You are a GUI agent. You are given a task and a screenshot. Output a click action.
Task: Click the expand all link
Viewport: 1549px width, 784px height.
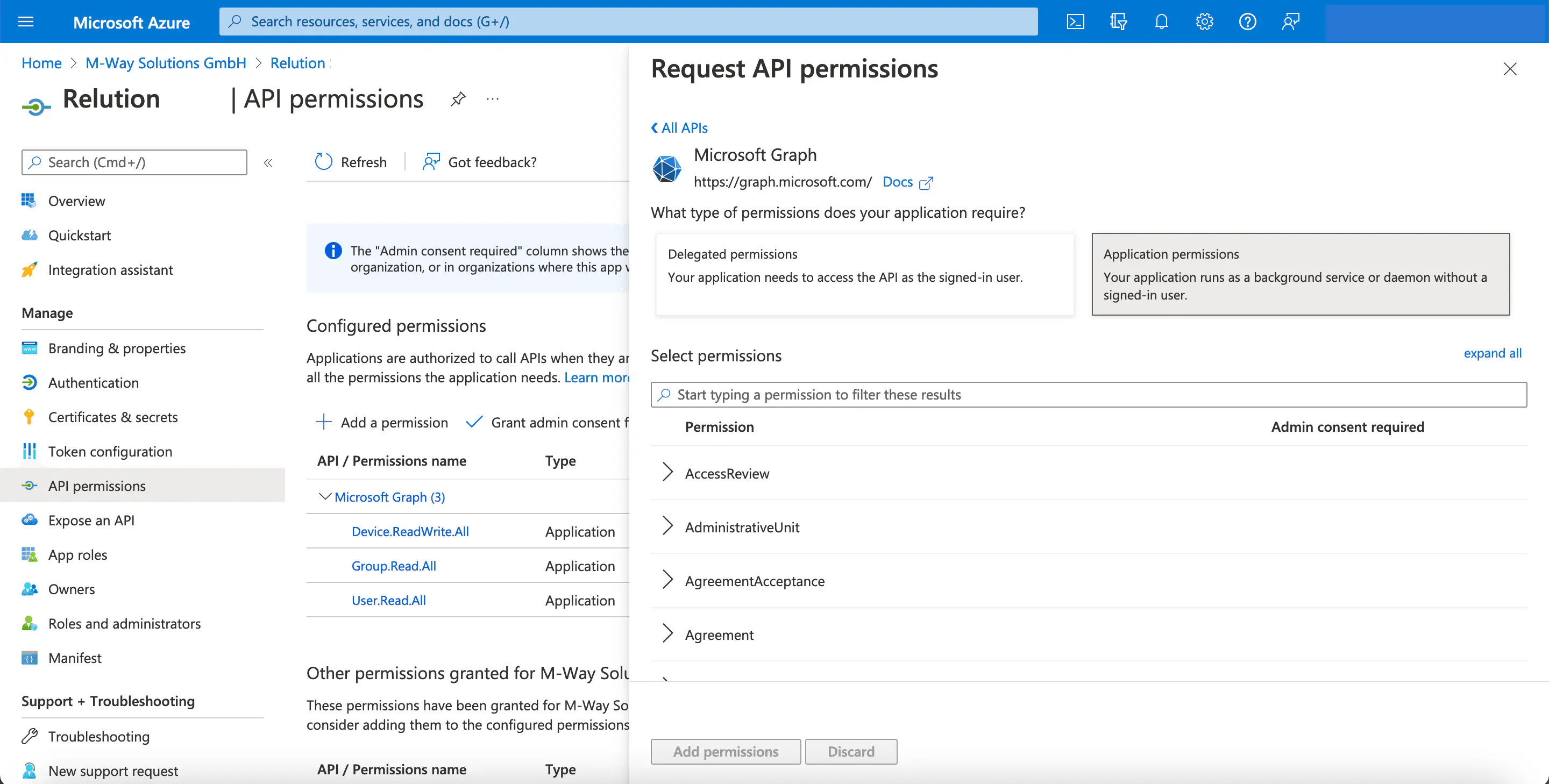1492,353
